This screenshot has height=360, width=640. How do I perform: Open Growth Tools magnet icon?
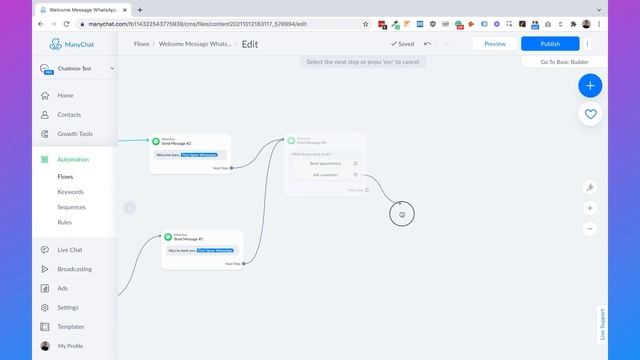pyautogui.click(x=45, y=134)
